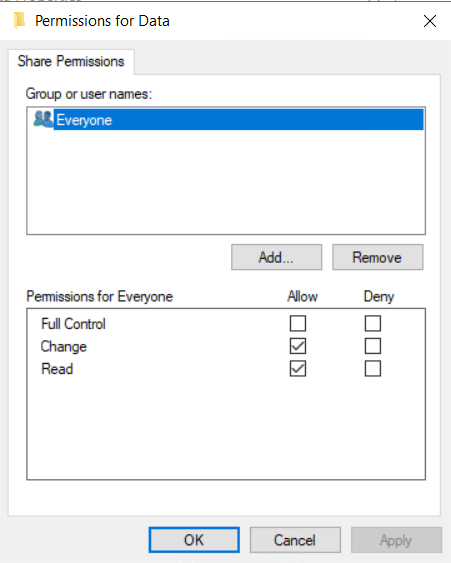This screenshot has width=451, height=563.
Task: Select the Share Permissions tab
Action: [71, 61]
